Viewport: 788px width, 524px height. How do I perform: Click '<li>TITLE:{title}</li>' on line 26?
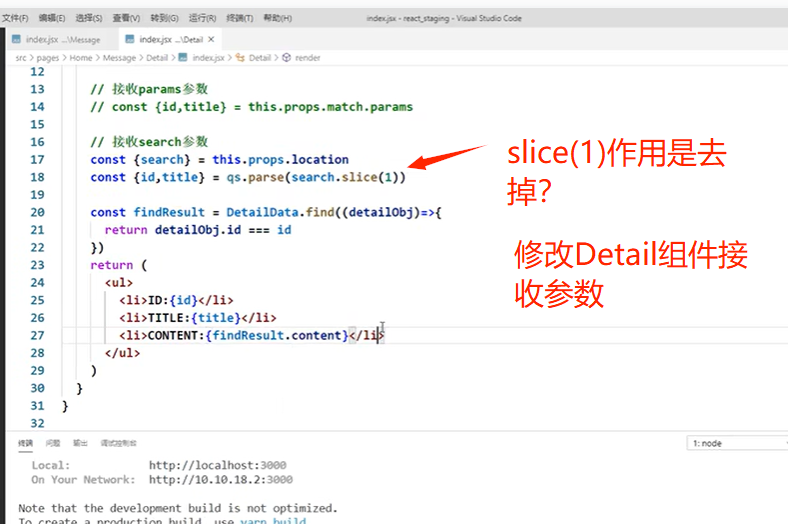coord(198,318)
